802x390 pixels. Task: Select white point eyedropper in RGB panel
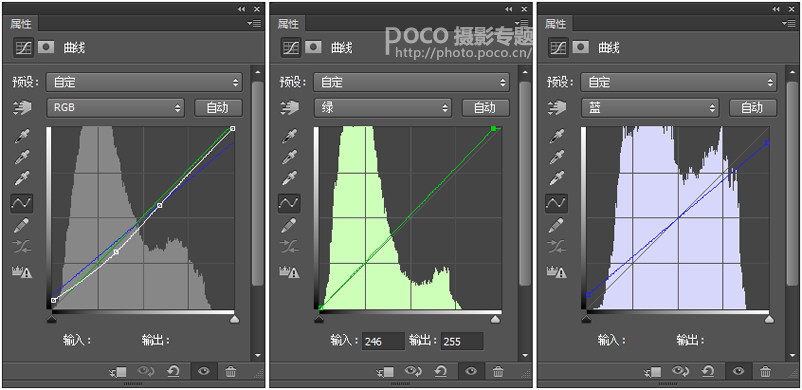(21, 179)
